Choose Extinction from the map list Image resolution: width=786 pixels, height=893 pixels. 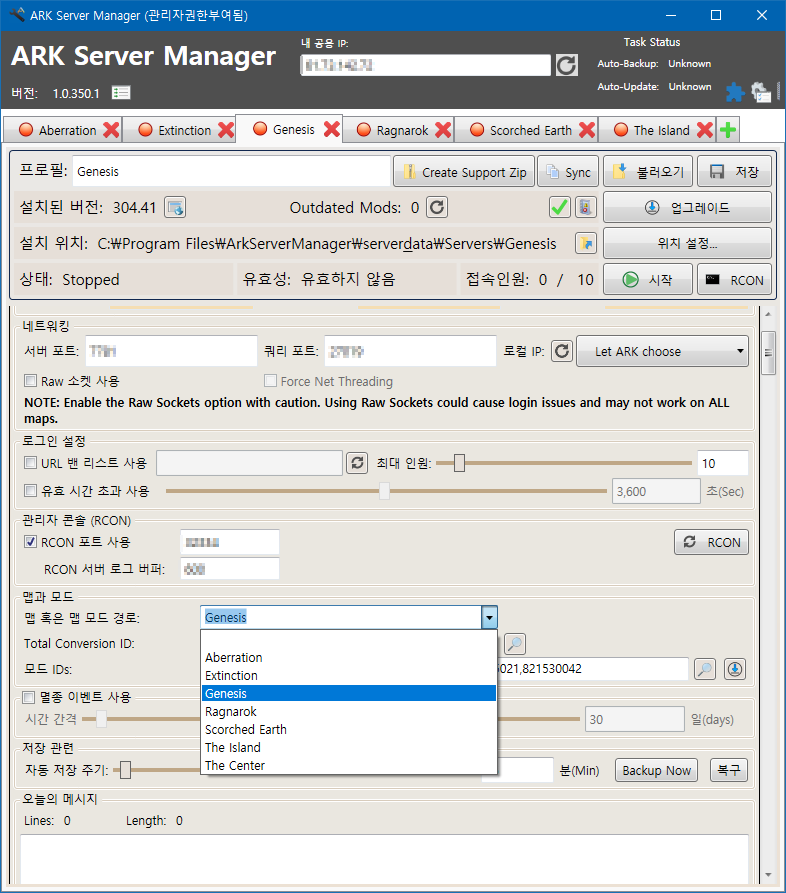(x=349, y=675)
